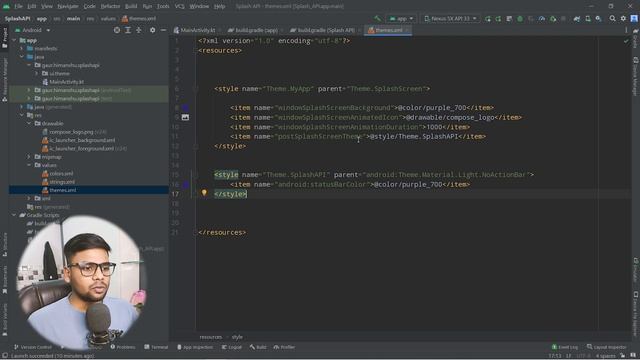Screen dimensions: 640x360
Task: Open the Event Log tool window
Action: 564,347
